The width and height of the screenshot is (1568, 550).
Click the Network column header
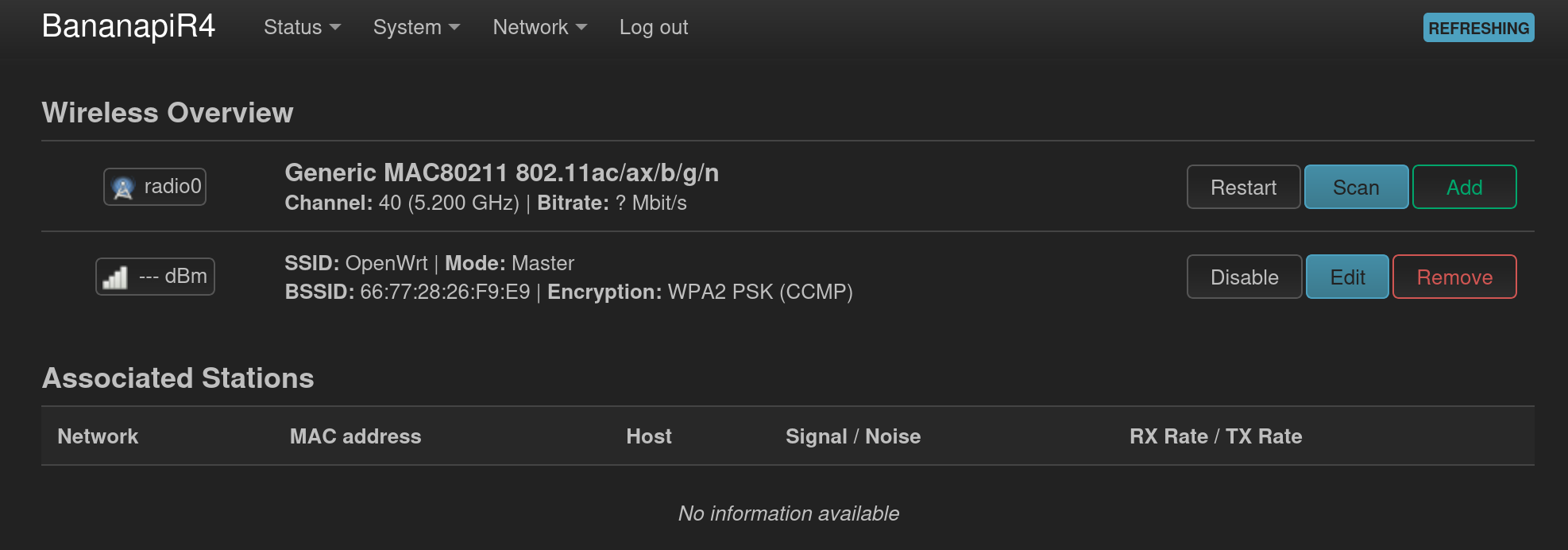98,436
